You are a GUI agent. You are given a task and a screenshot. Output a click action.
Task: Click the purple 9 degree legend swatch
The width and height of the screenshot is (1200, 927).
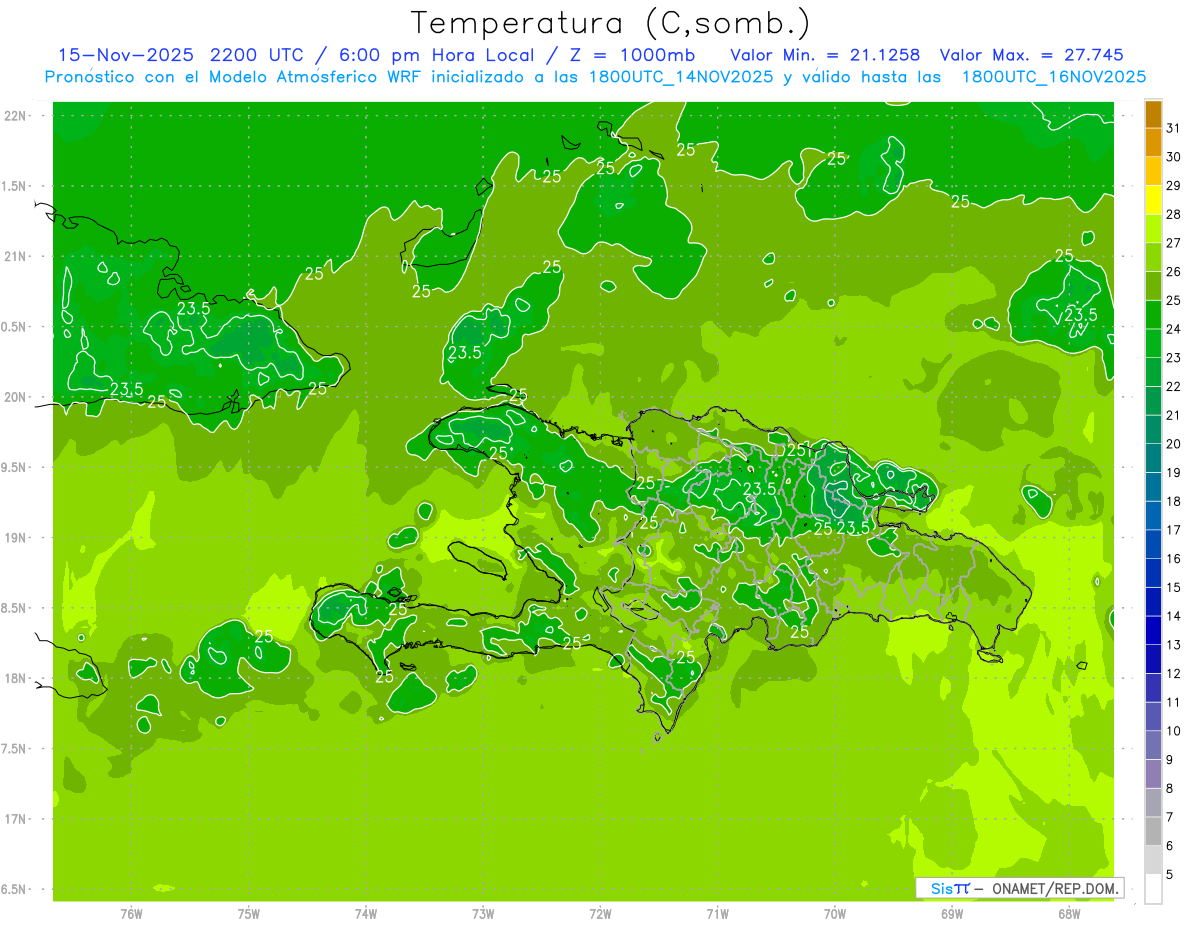pos(1153,746)
